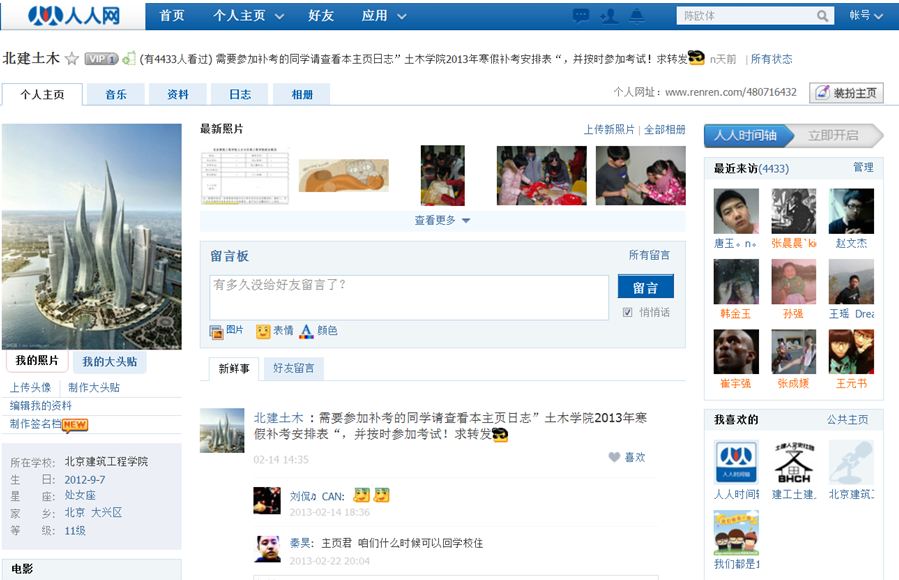The height and width of the screenshot is (580, 899).
Task: Expand the 应用 apps dropdown menu
Action: pyautogui.click(x=384, y=16)
